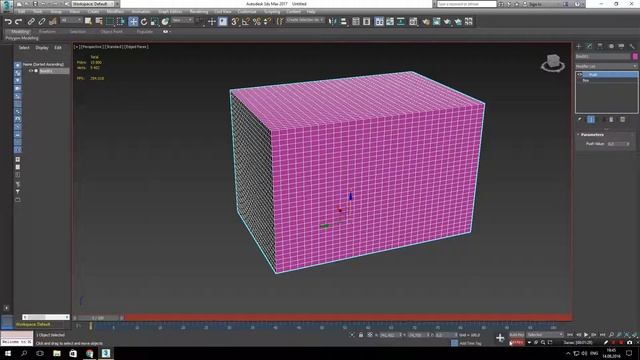
Task: Activate the Select and Rotate tool
Action: [144, 22]
